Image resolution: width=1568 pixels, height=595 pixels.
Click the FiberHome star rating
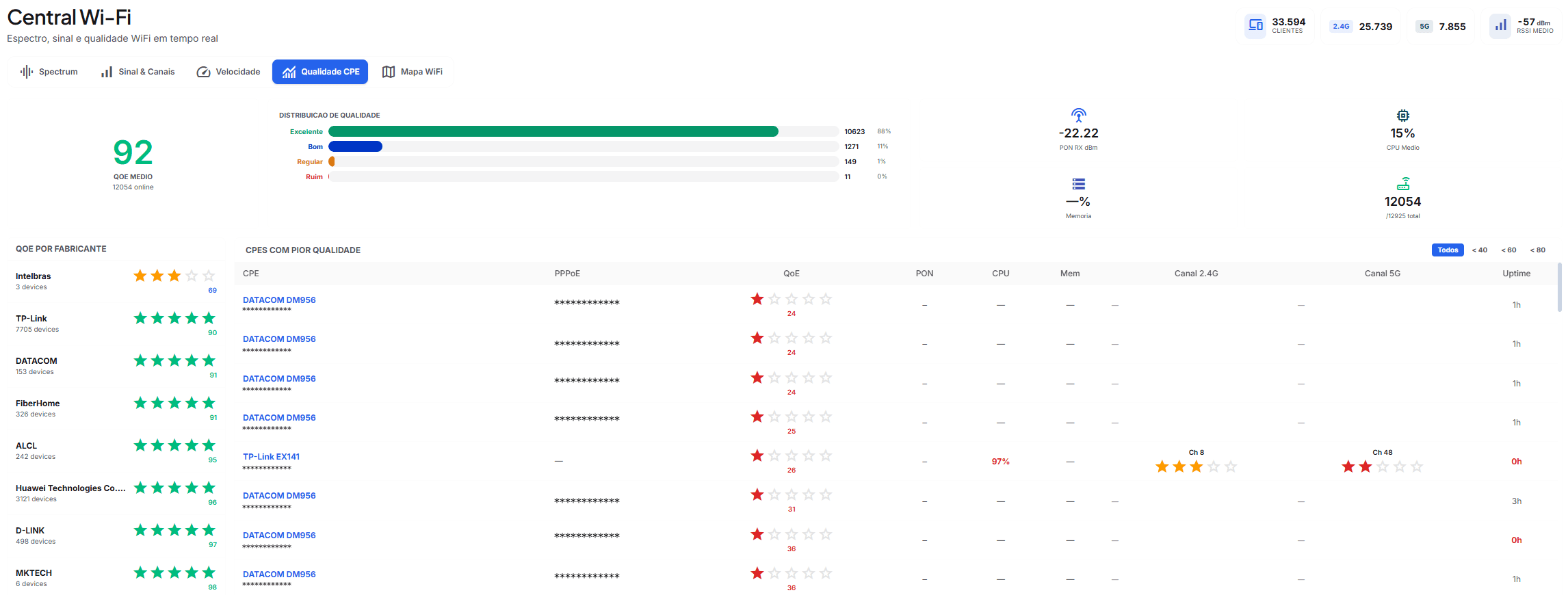coord(174,403)
